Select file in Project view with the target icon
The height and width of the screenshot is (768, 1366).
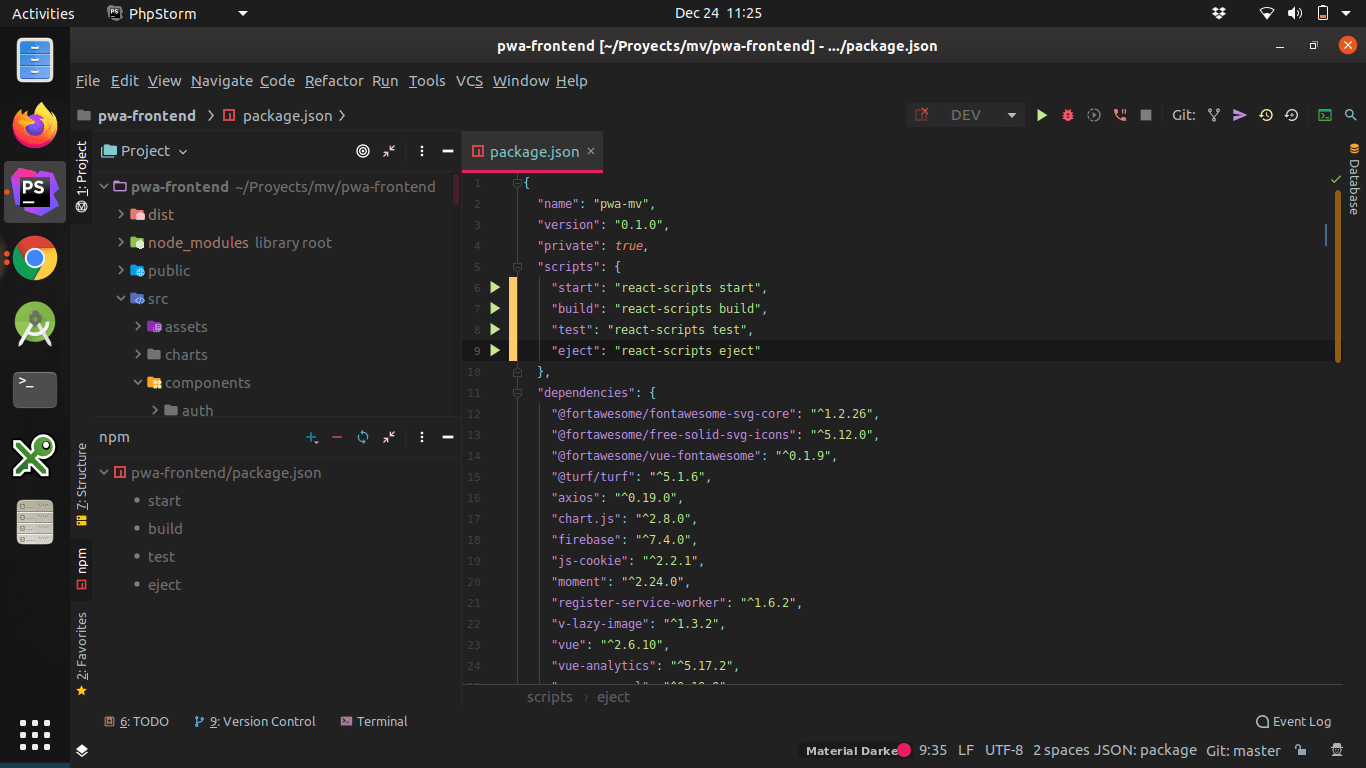[362, 151]
